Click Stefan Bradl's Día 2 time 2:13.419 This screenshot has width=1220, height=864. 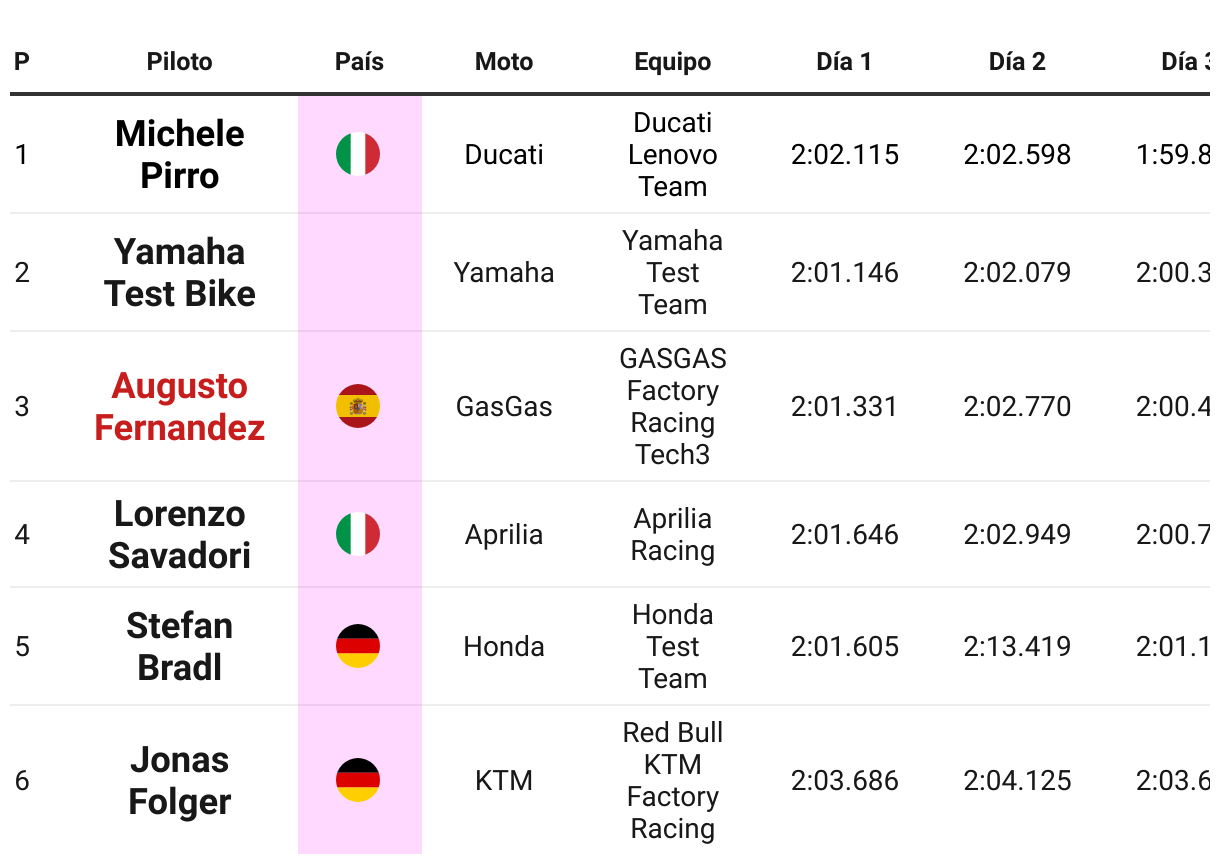point(1017,646)
